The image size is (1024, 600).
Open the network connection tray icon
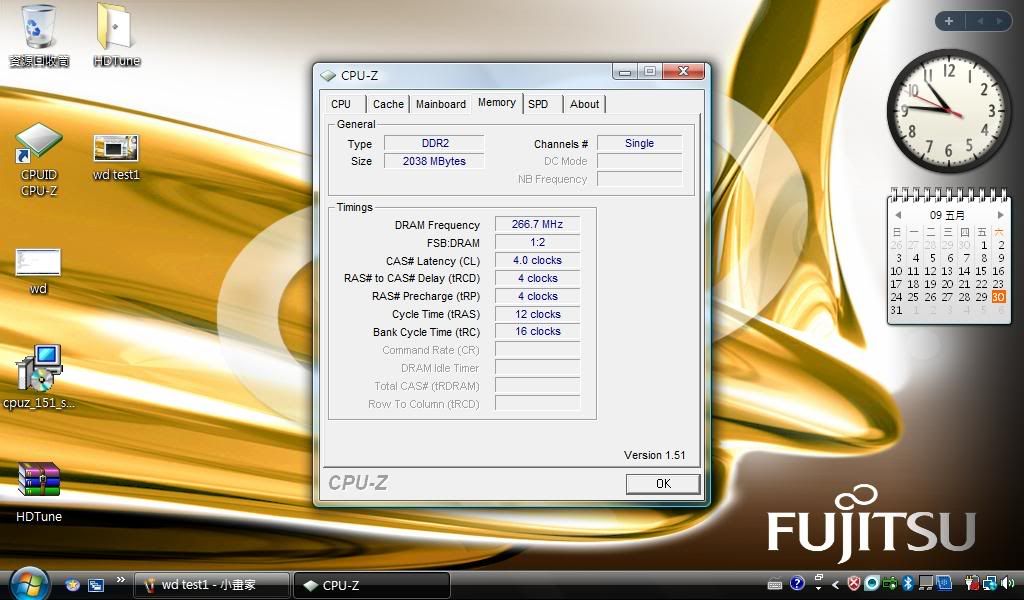[990, 583]
